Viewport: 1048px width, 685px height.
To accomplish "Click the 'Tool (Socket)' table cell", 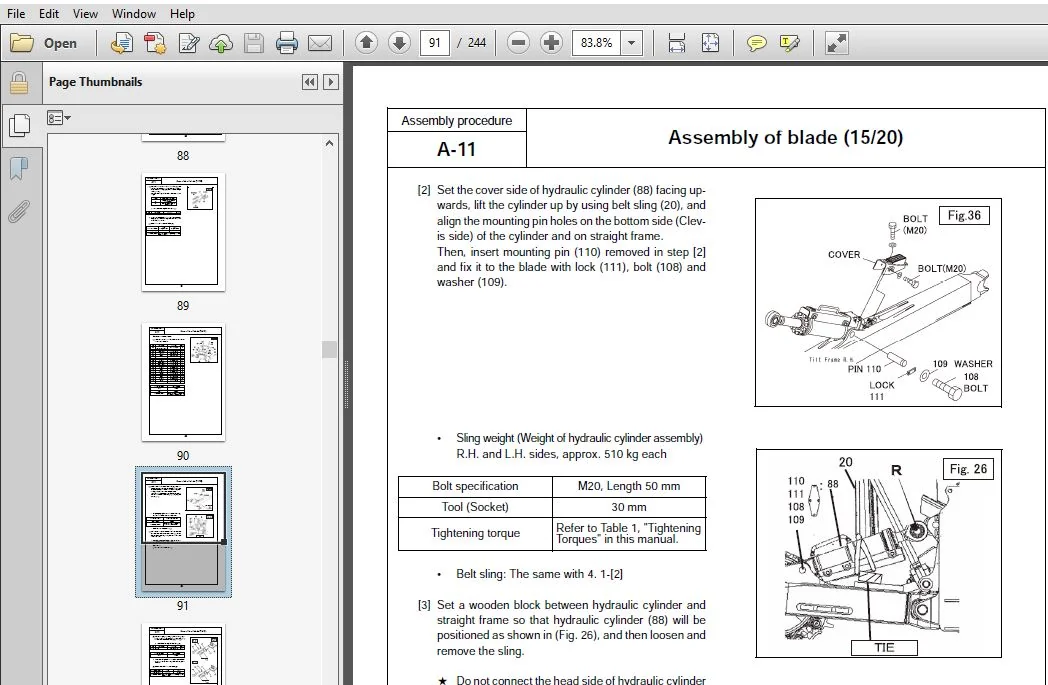I will point(475,507).
